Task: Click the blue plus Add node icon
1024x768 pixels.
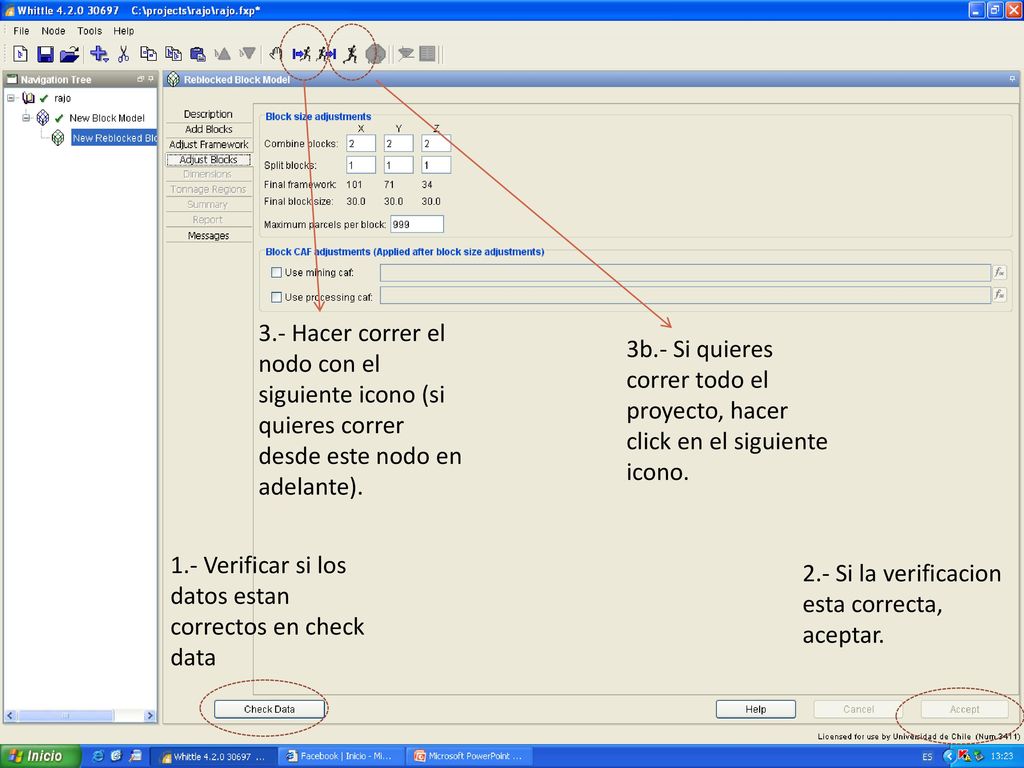Action: click(99, 54)
